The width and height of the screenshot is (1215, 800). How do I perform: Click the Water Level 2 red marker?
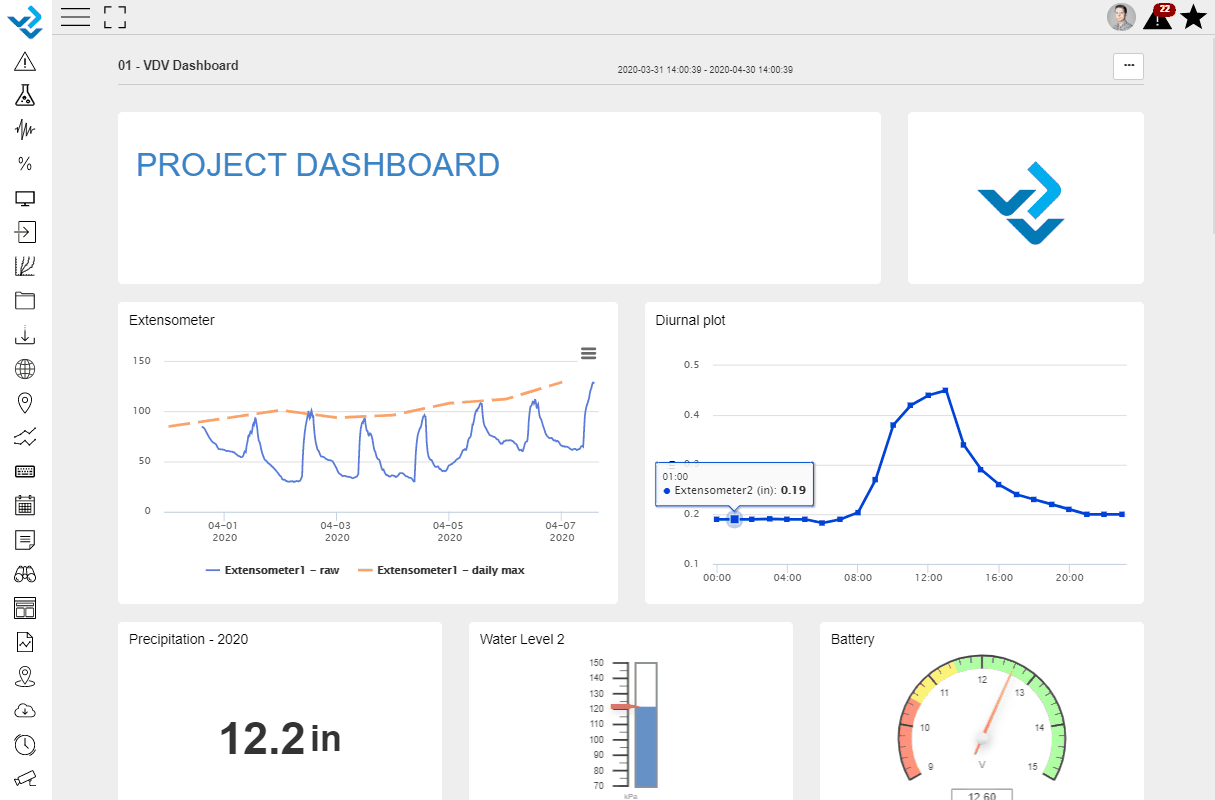click(x=623, y=707)
